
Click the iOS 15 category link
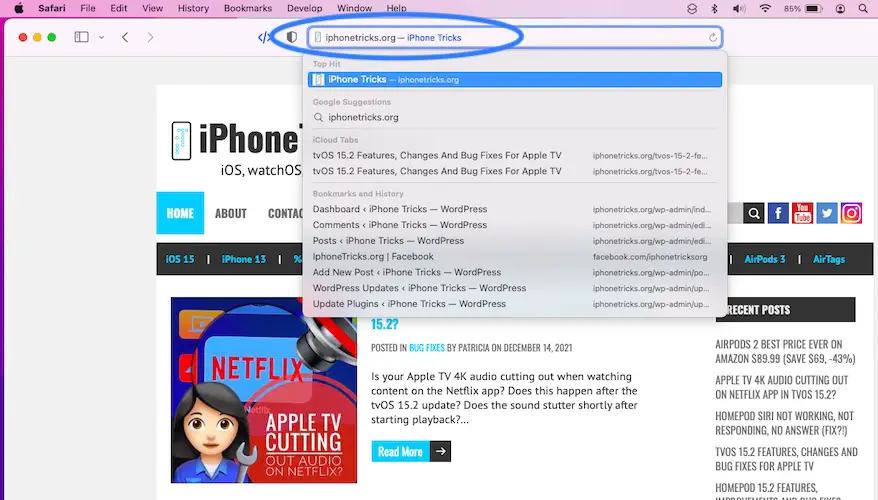[180, 259]
